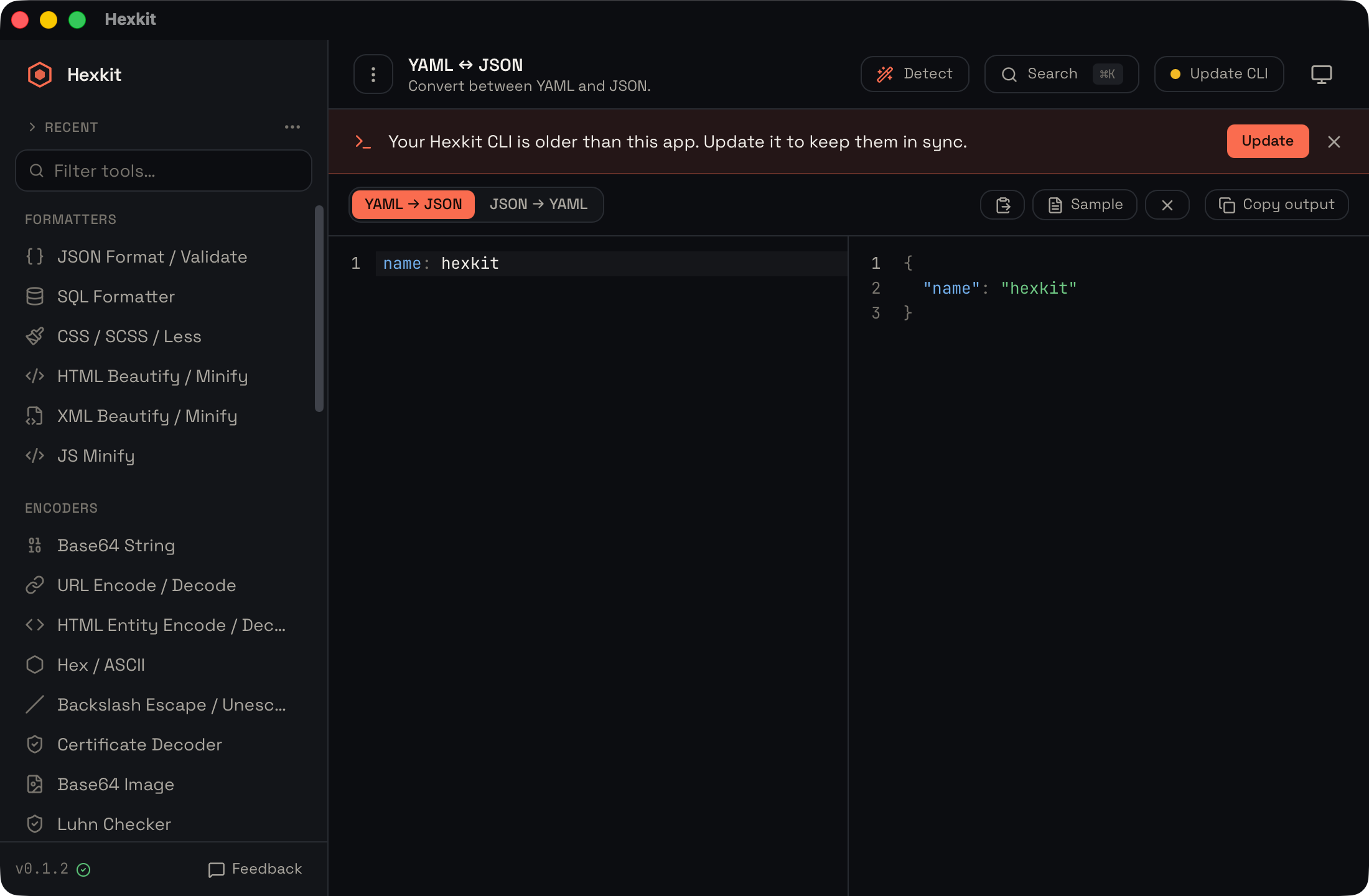Switch to the JSON → YAML tab

pos(538,205)
